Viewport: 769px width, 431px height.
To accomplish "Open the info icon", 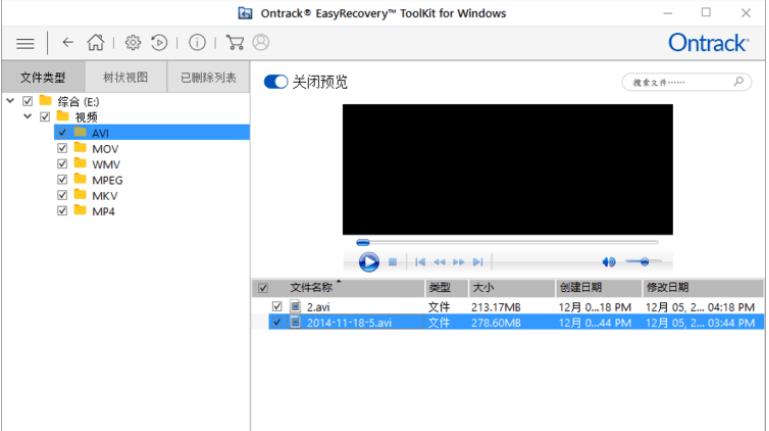I will (197, 43).
